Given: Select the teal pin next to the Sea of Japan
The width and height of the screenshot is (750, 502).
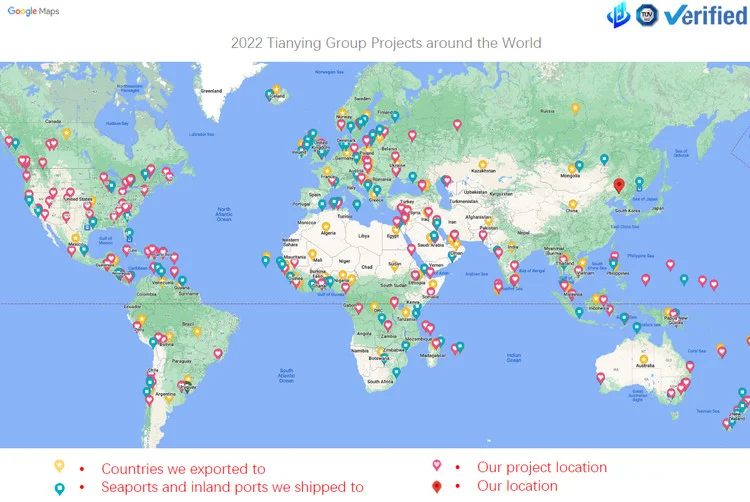Looking at the screenshot, I should [x=639, y=182].
